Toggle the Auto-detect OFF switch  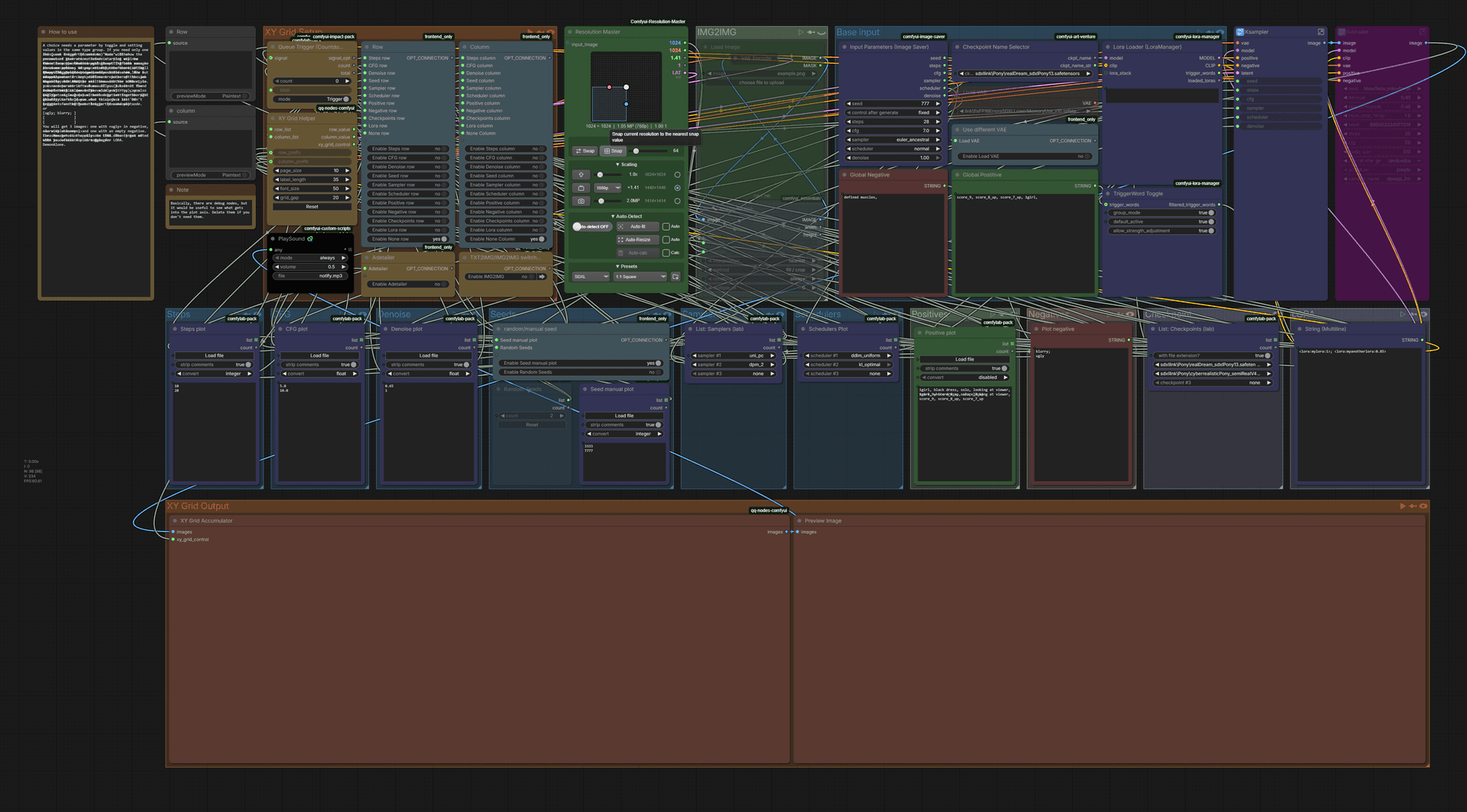[591, 227]
